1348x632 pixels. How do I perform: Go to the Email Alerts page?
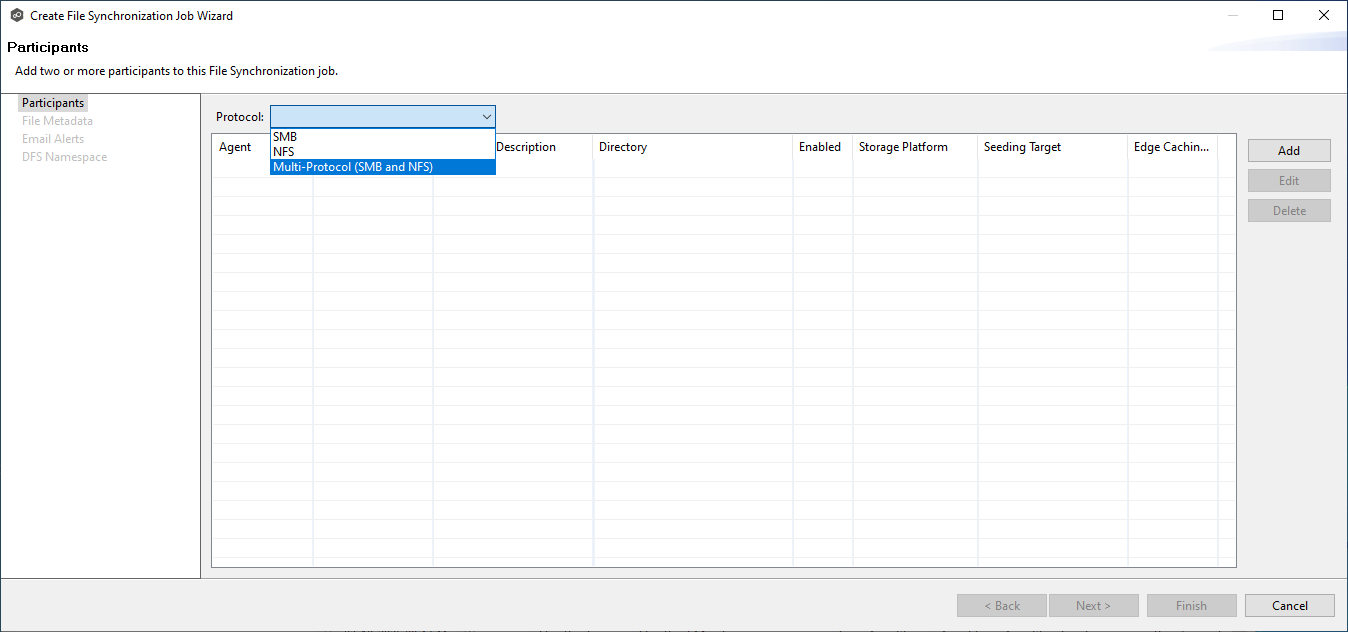tap(53, 139)
